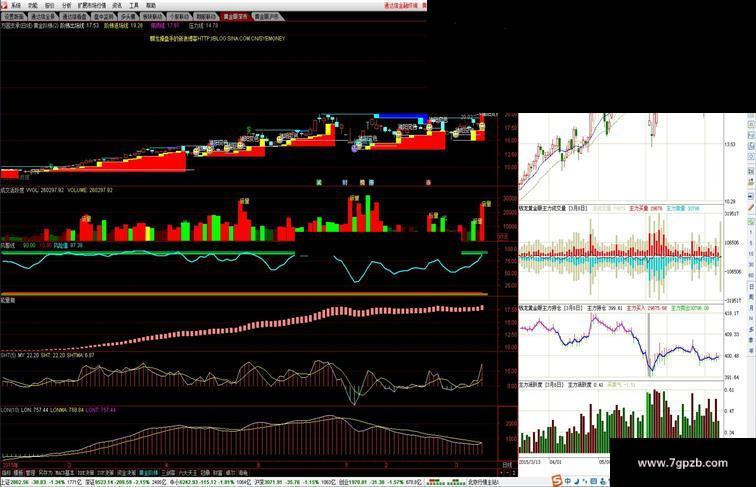Screen dimensions: 756x487
Task: Click the LON(10) indicator label
Action: [9, 410]
